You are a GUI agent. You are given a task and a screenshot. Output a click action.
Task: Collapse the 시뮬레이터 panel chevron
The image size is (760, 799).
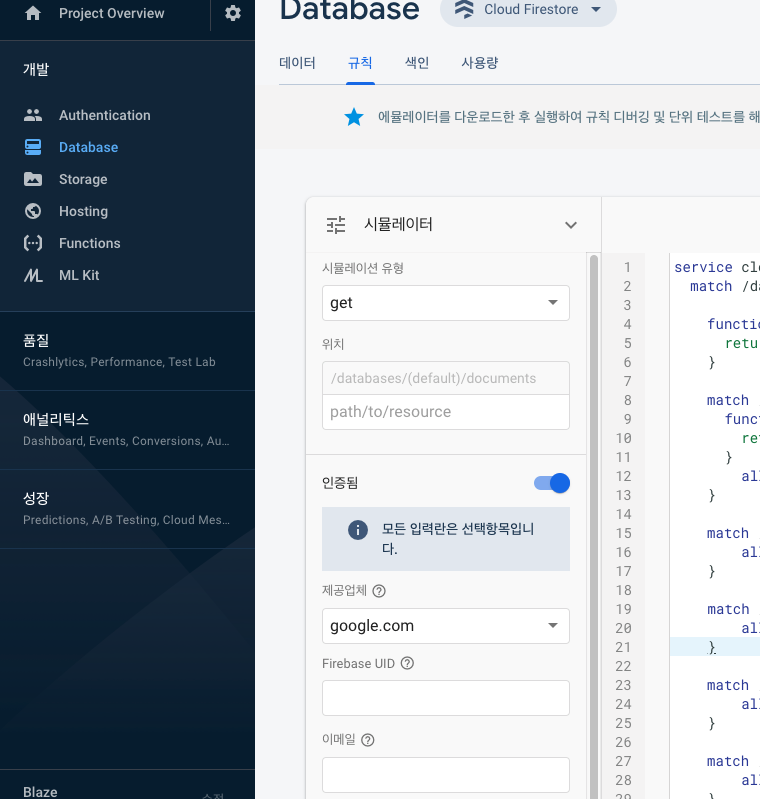tap(571, 225)
